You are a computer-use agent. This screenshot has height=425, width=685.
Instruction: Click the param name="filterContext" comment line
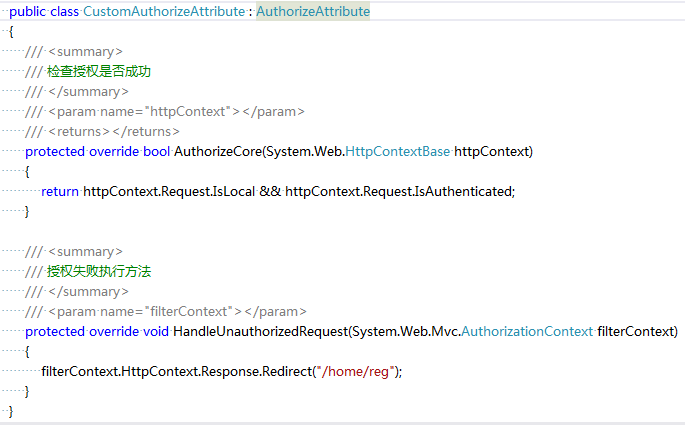pos(166,312)
